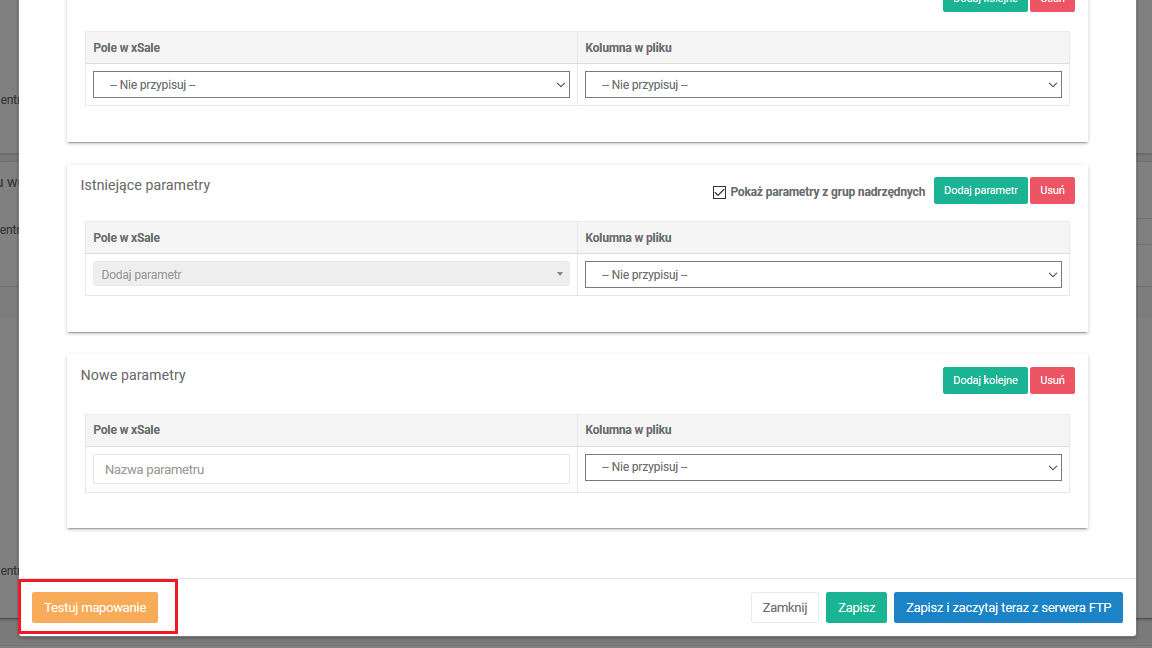Open column dropdown in Nowe parametry
The height and width of the screenshot is (648, 1152).
click(823, 467)
